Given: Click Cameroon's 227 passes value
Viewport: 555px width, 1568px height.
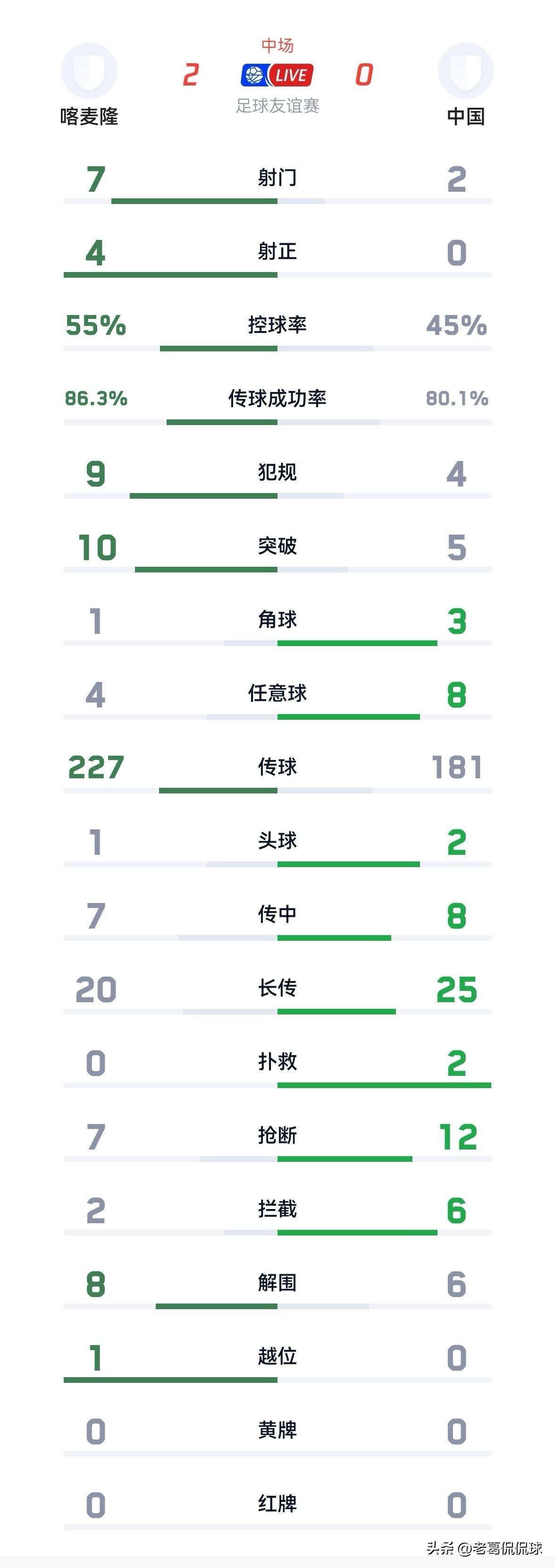Looking at the screenshot, I should (96, 767).
